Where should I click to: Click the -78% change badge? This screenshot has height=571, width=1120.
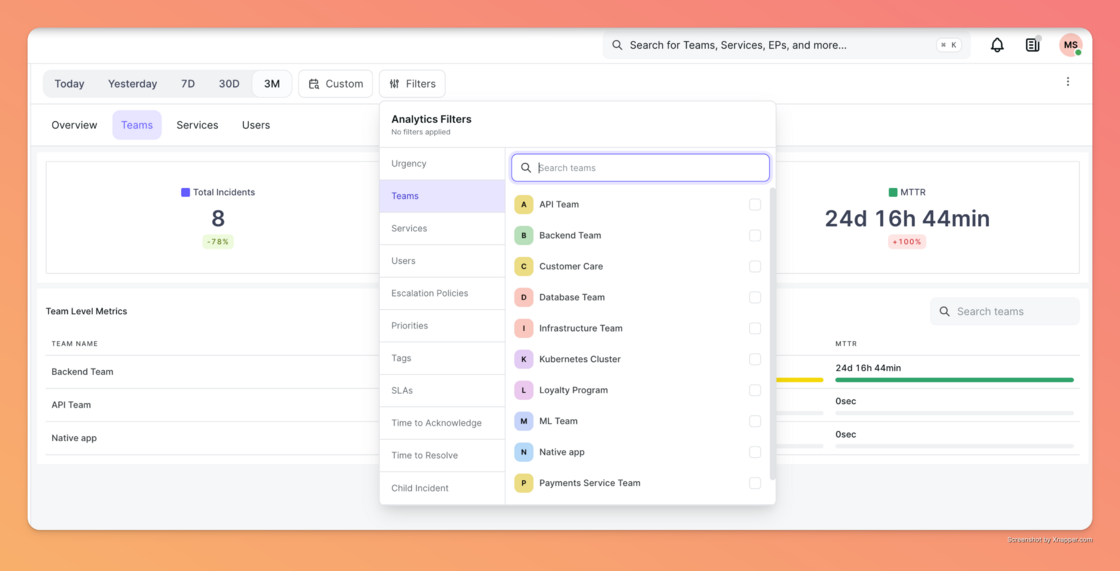coord(218,242)
